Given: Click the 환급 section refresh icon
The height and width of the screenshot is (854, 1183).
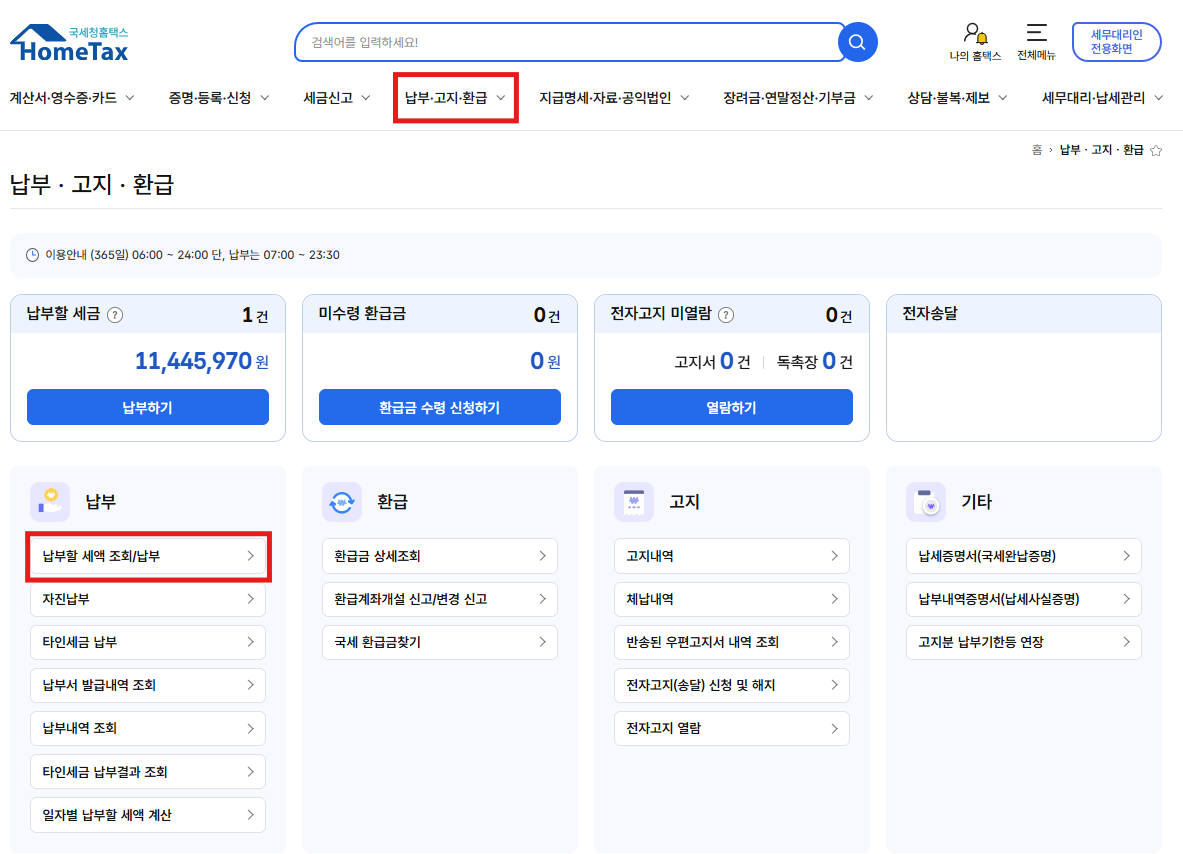Looking at the screenshot, I should coord(342,502).
